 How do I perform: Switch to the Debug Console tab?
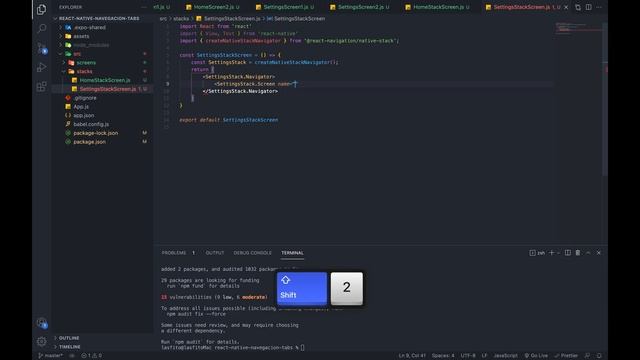tap(252, 253)
